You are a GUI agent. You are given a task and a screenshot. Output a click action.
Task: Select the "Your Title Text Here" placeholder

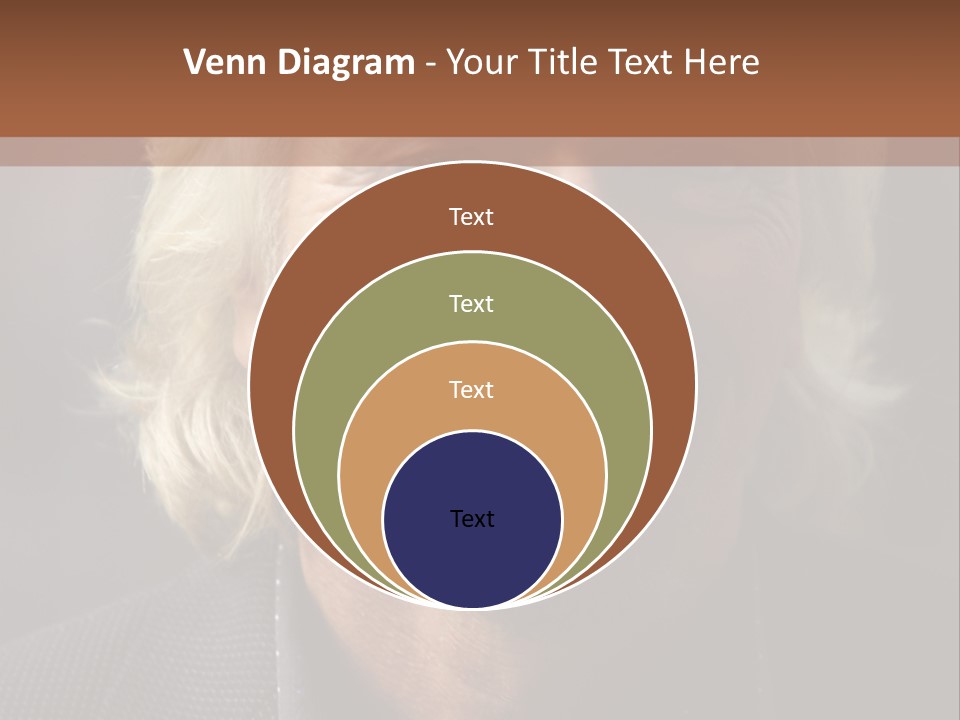click(x=601, y=63)
